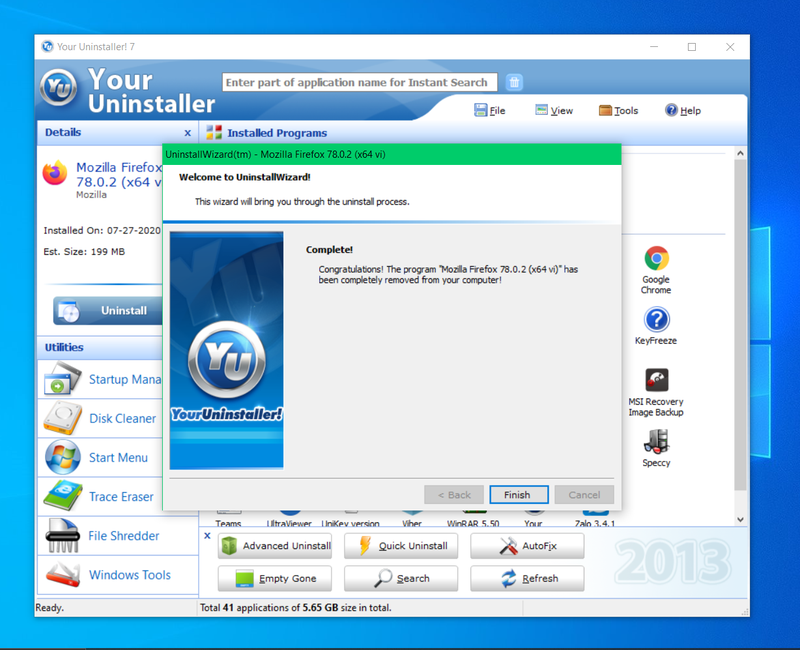This screenshot has height=650, width=800.
Task: Click the AutoFix button
Action: click(x=527, y=546)
